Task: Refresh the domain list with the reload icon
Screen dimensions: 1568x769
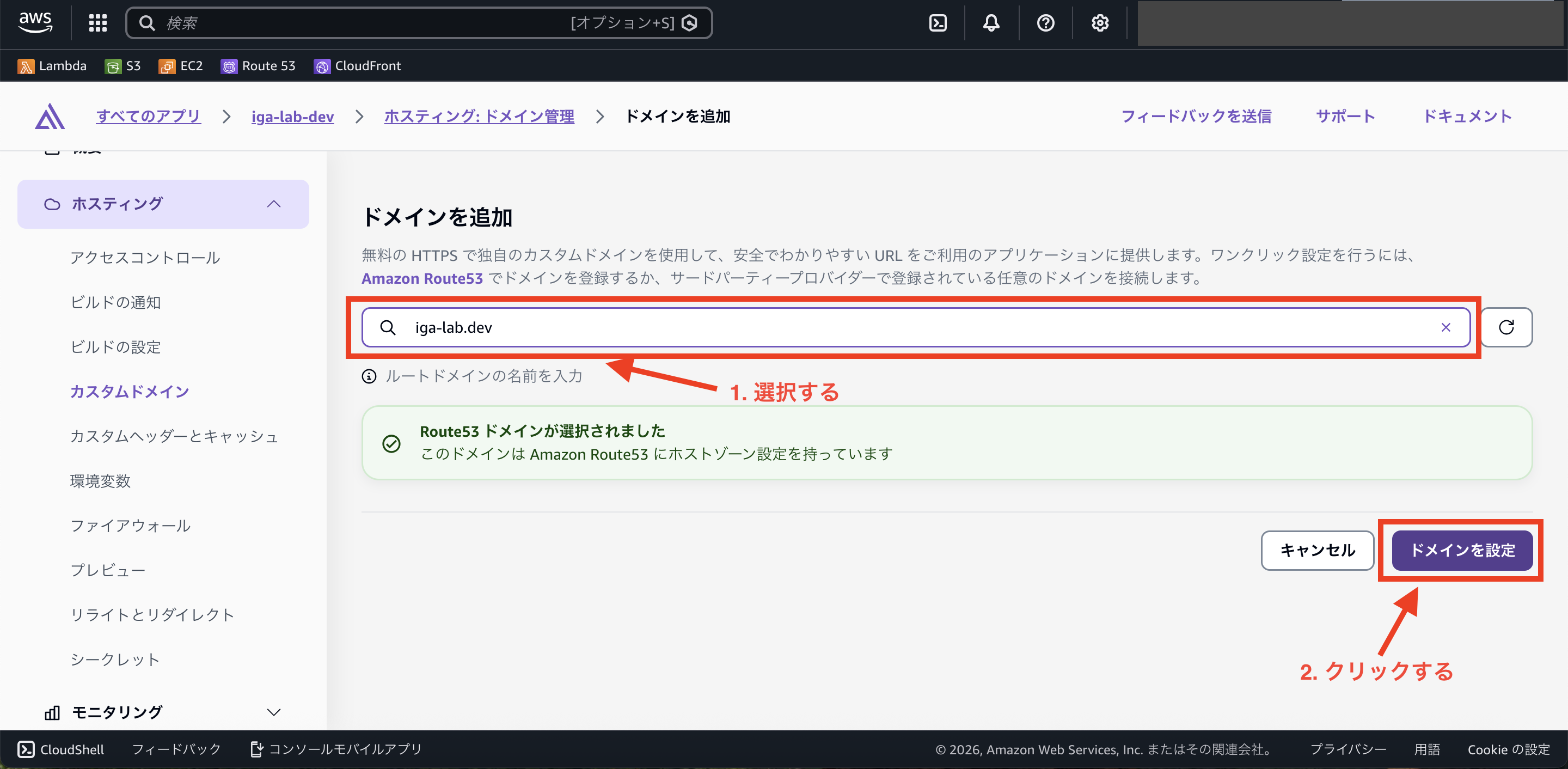Action: (1506, 327)
